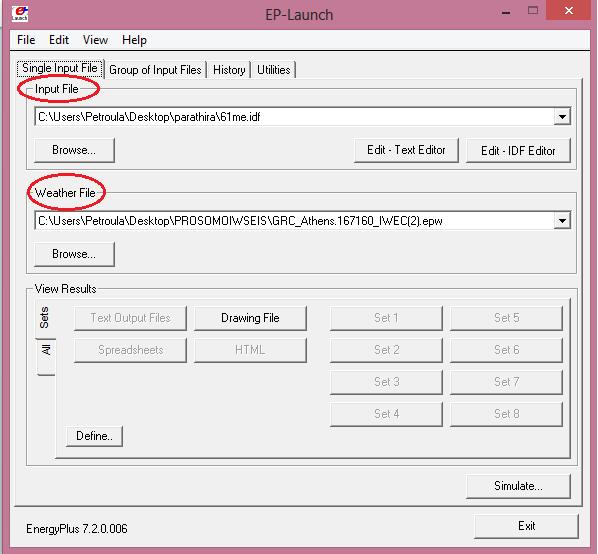Close the EP-Launch window
The width and height of the screenshot is (598, 554).
(569, 10)
